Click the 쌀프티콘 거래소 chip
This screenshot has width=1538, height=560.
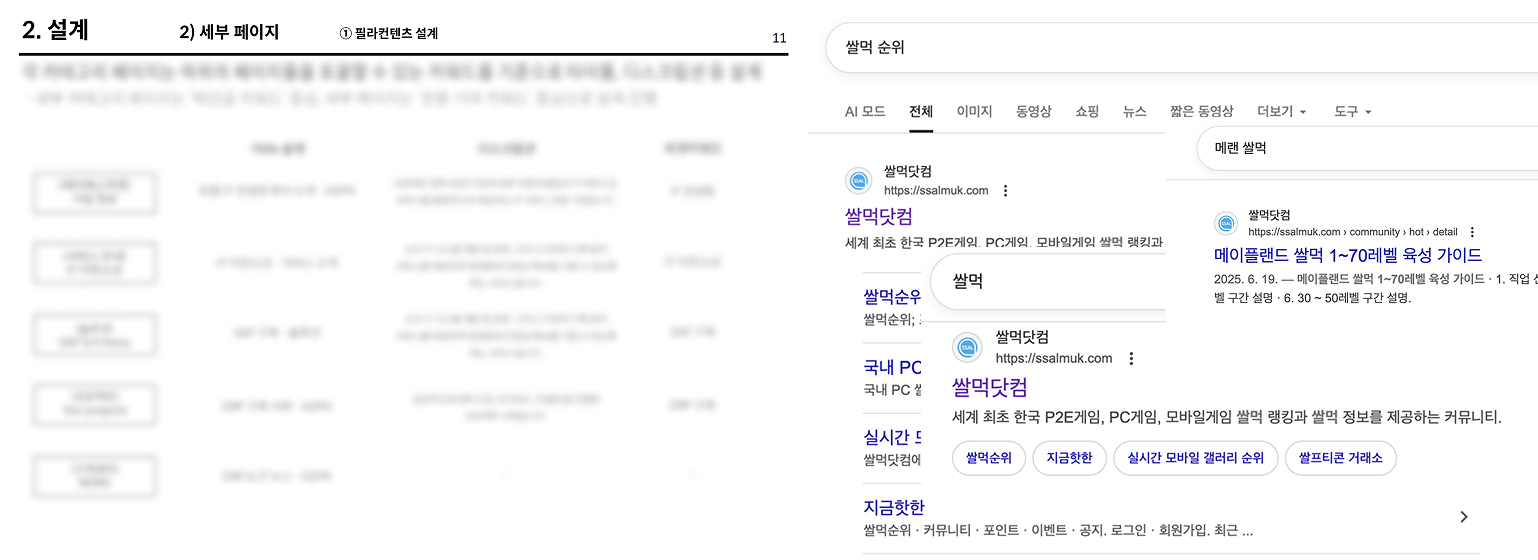click(x=1340, y=459)
